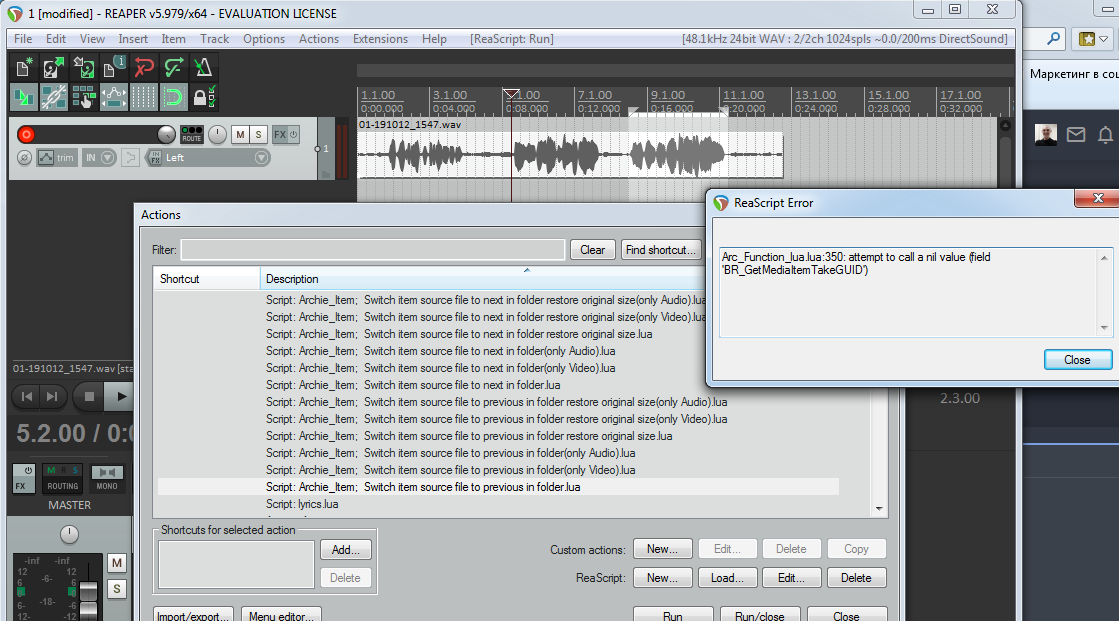Open browser search magnifier icon

1053,39
